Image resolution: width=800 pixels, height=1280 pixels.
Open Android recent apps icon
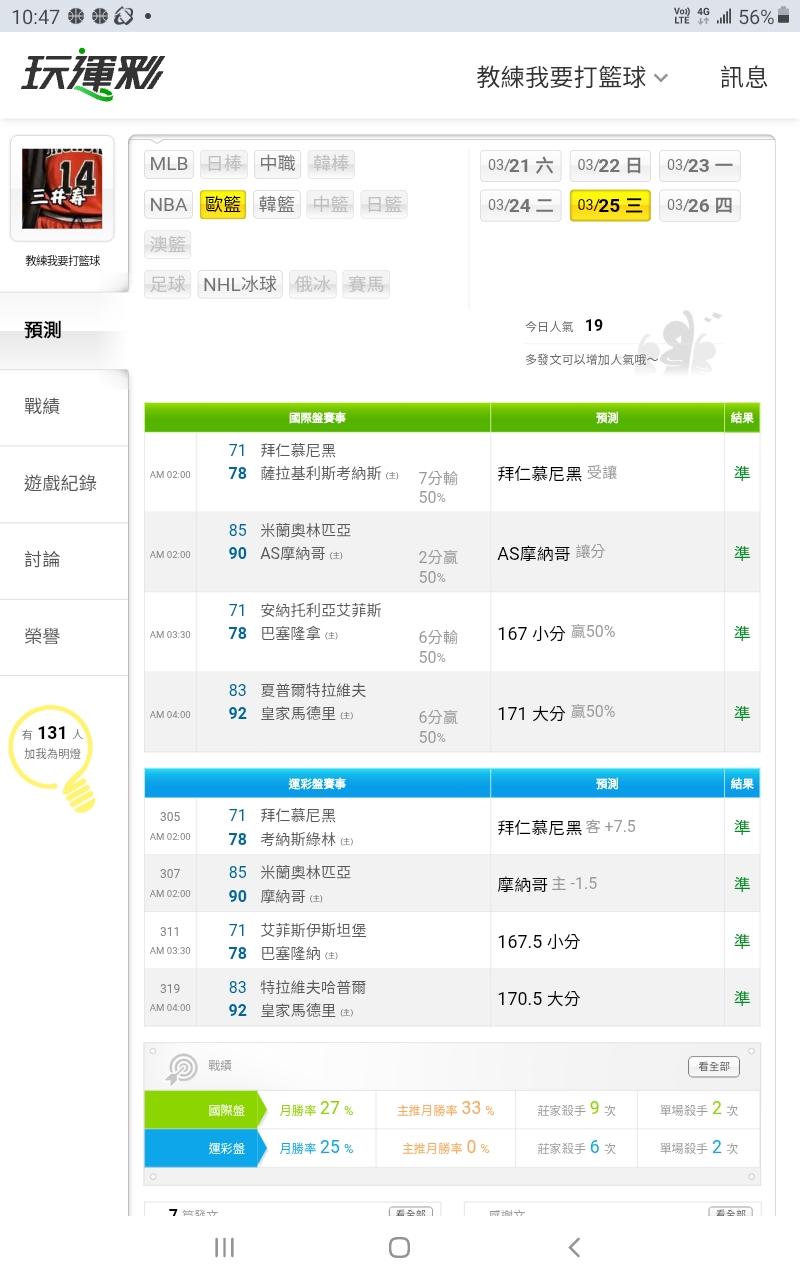tap(224, 1247)
